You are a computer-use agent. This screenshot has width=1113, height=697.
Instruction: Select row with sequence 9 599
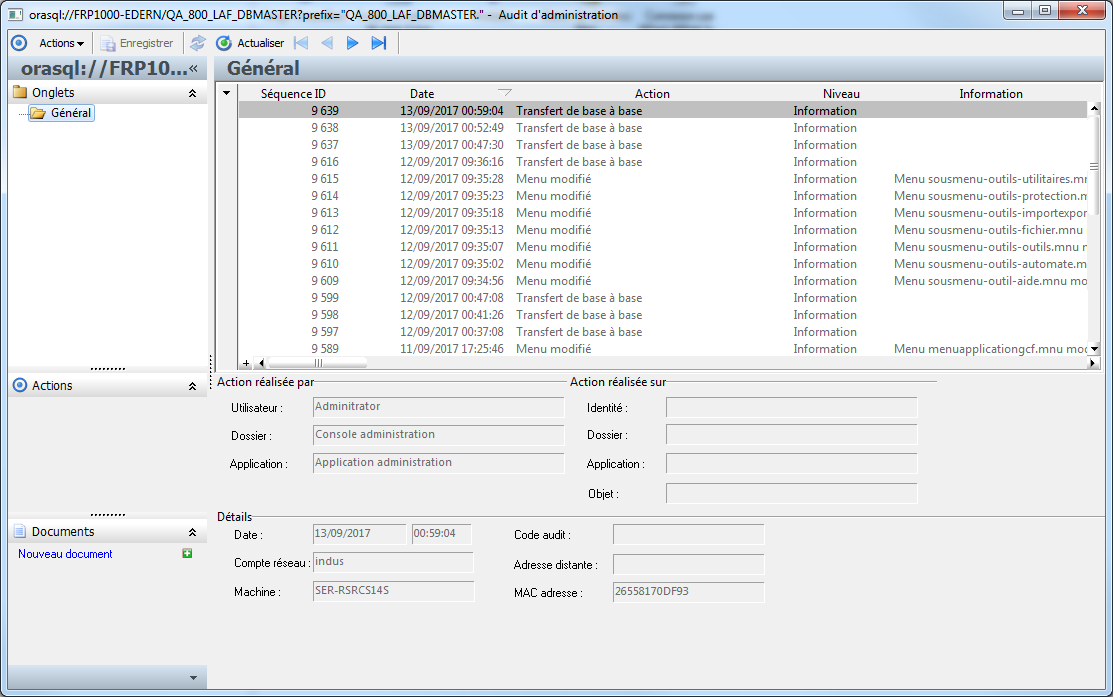[663, 298]
